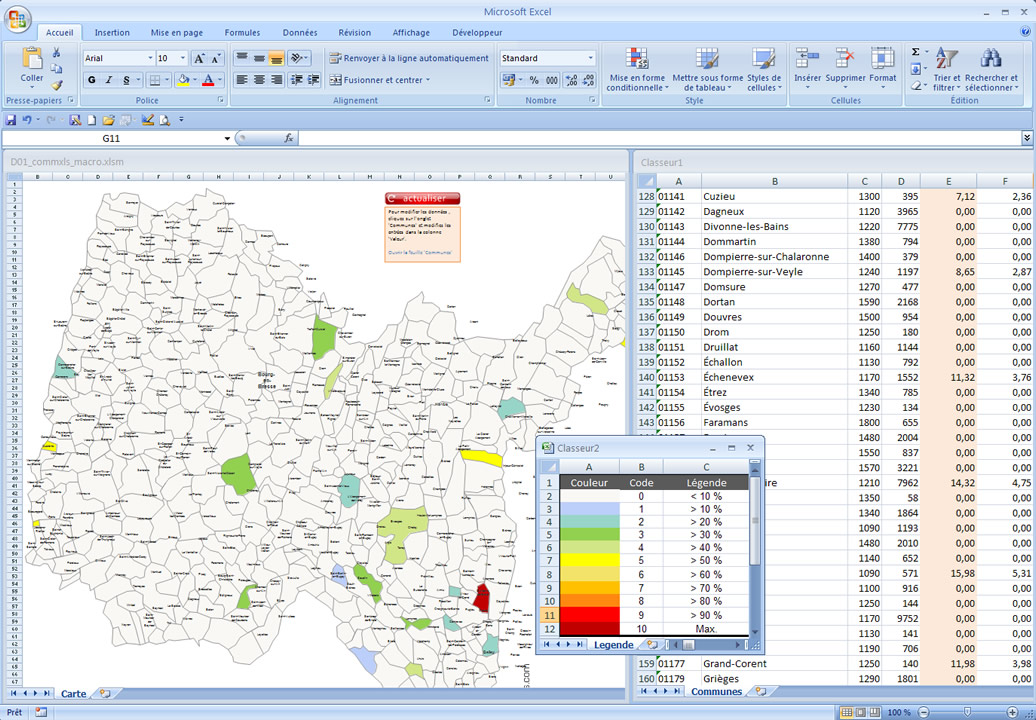
Task: Toggle middle vertical alignment
Action: 259,58
